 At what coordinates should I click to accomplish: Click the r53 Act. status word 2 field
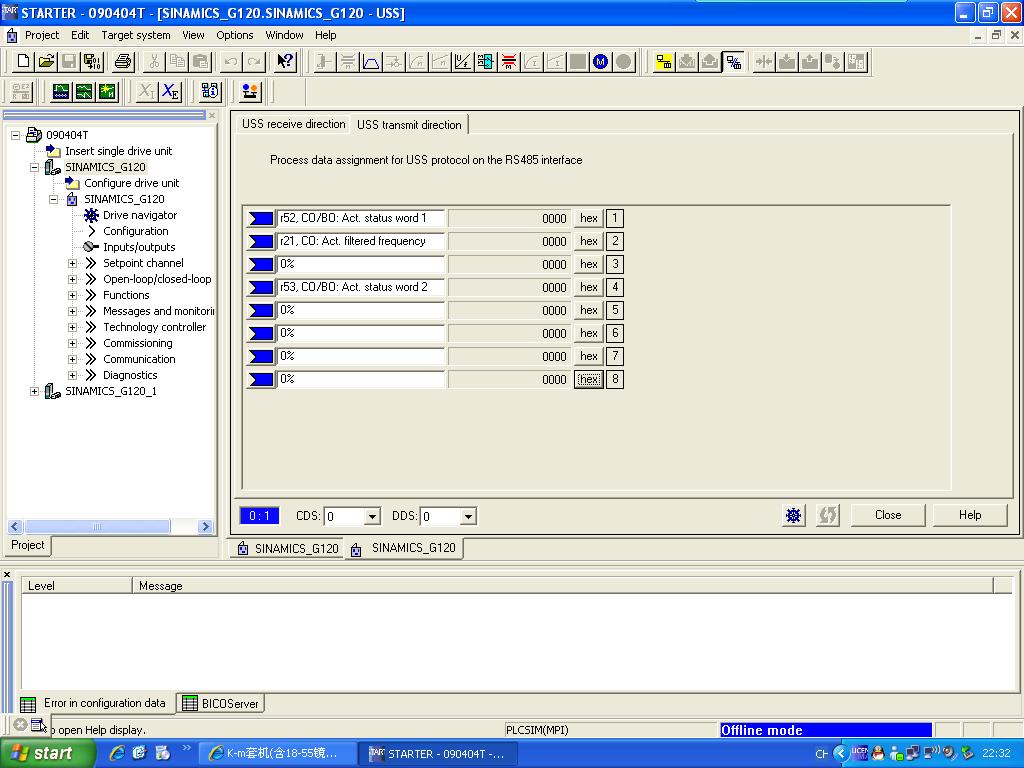pos(361,287)
